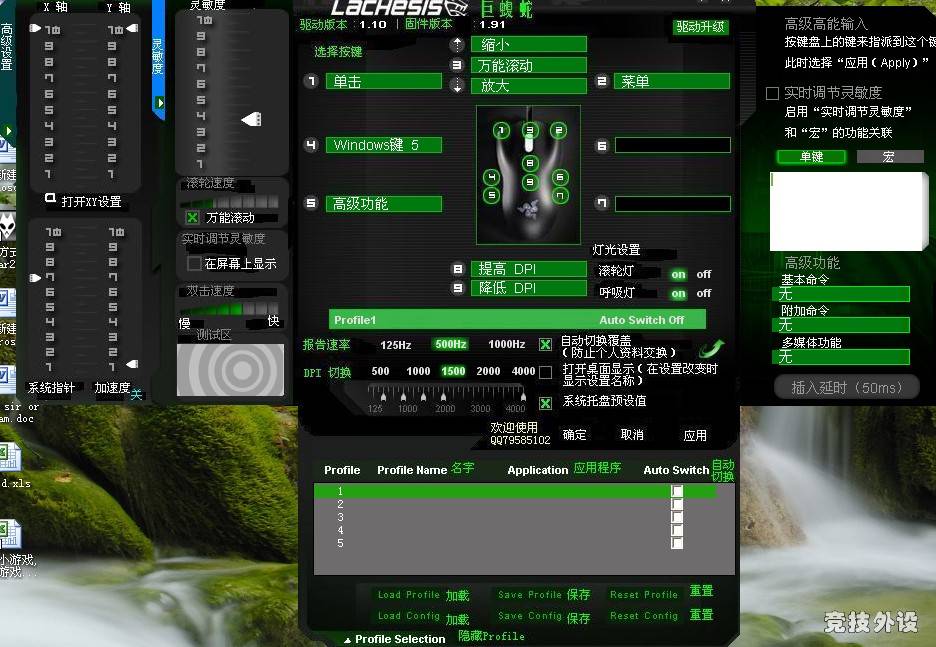936x647 pixels.
Task: Click the green arrow icon near 自动切换覆盖
Action: click(711, 348)
